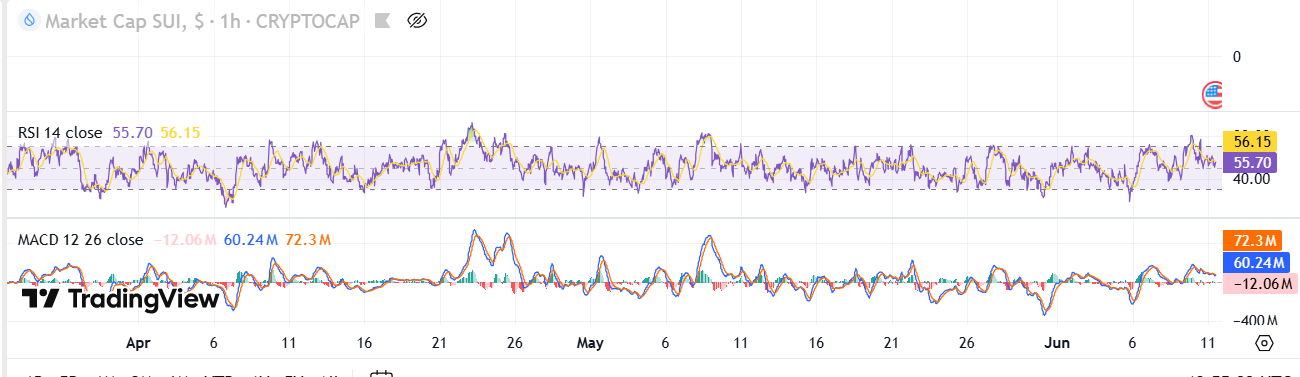Open chart settings hexagon icon on time axis
The height and width of the screenshot is (377, 1300).
1264,343
